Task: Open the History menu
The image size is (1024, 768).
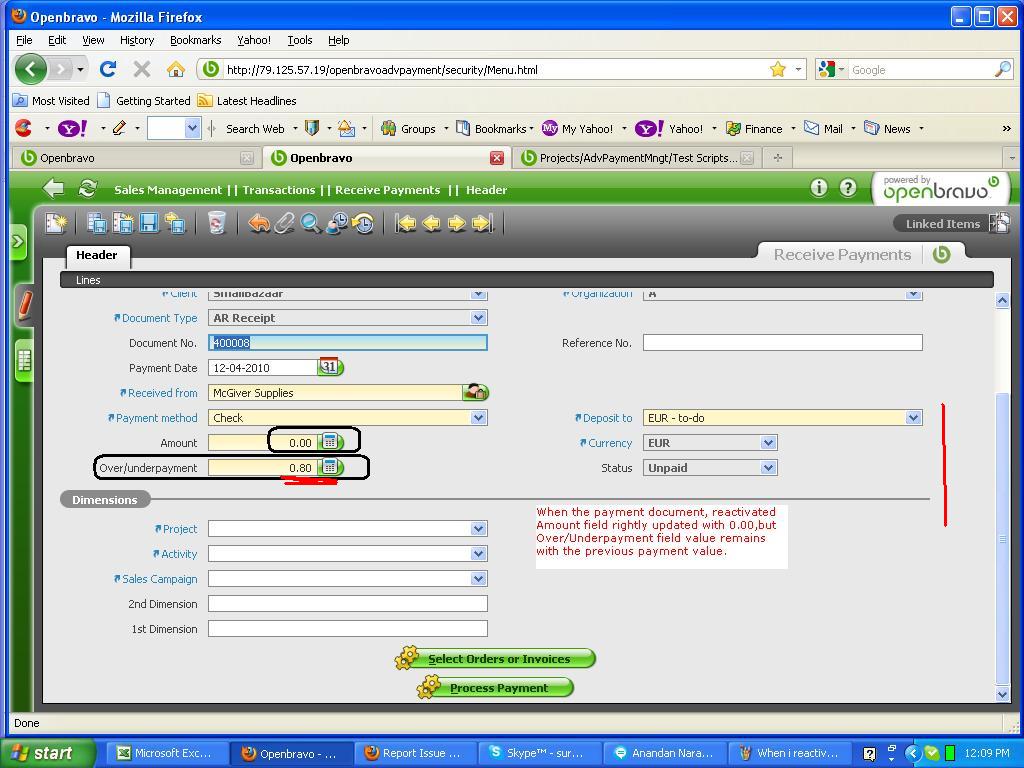Action: 137,40
